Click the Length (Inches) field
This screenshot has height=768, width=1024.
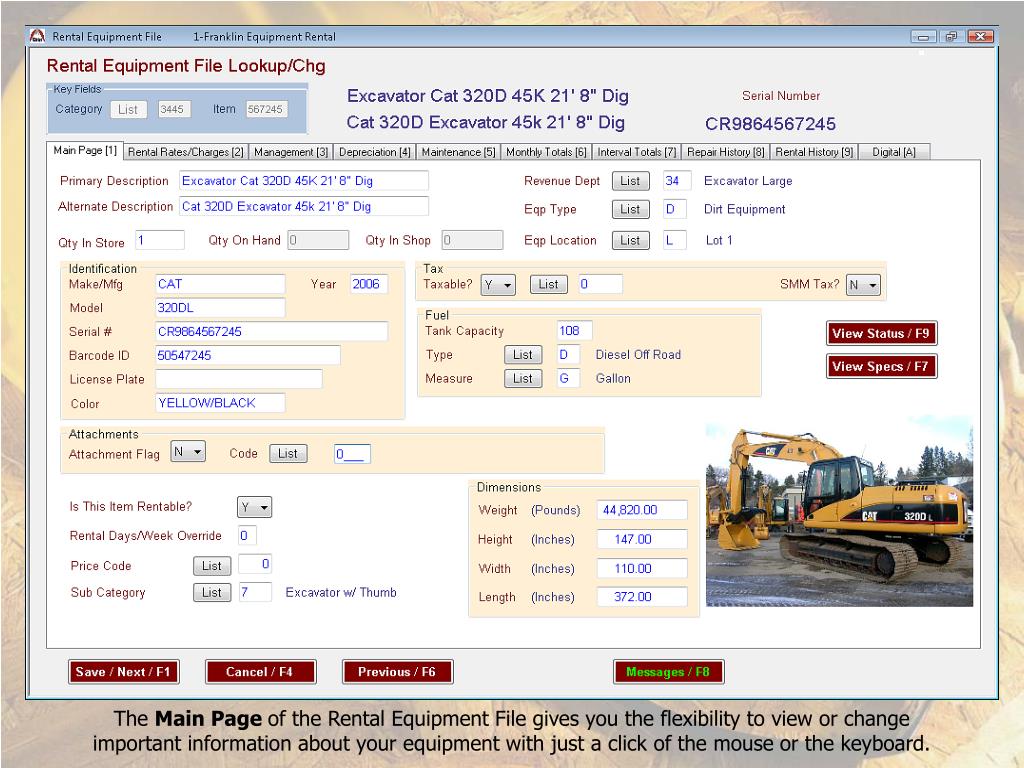(642, 597)
